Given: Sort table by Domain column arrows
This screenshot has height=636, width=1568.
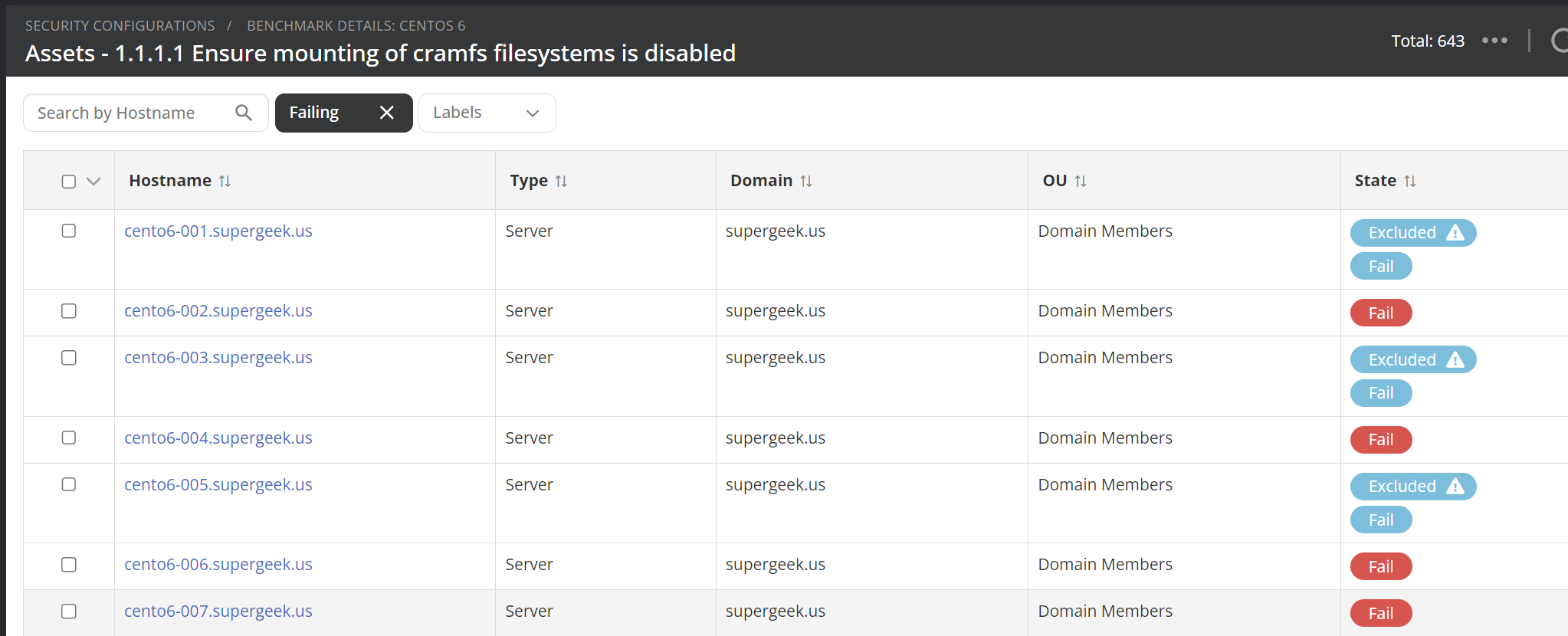Looking at the screenshot, I should (806, 181).
